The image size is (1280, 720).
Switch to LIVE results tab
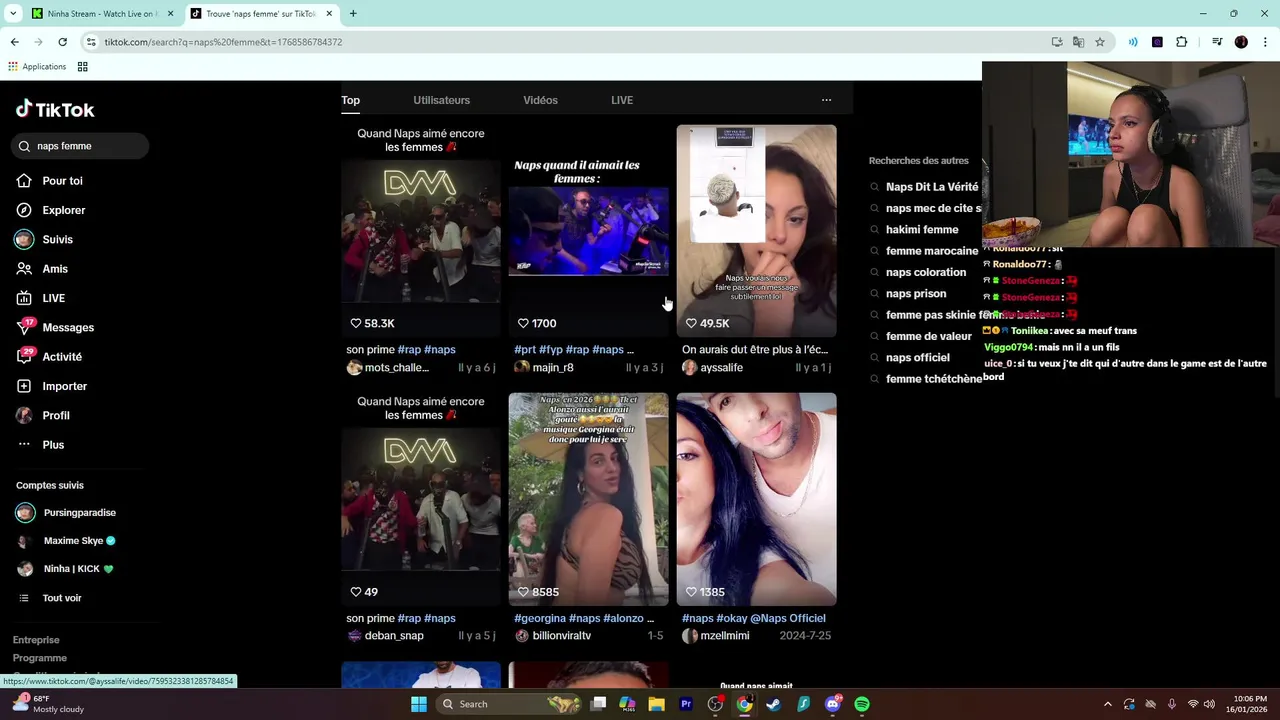tap(622, 100)
